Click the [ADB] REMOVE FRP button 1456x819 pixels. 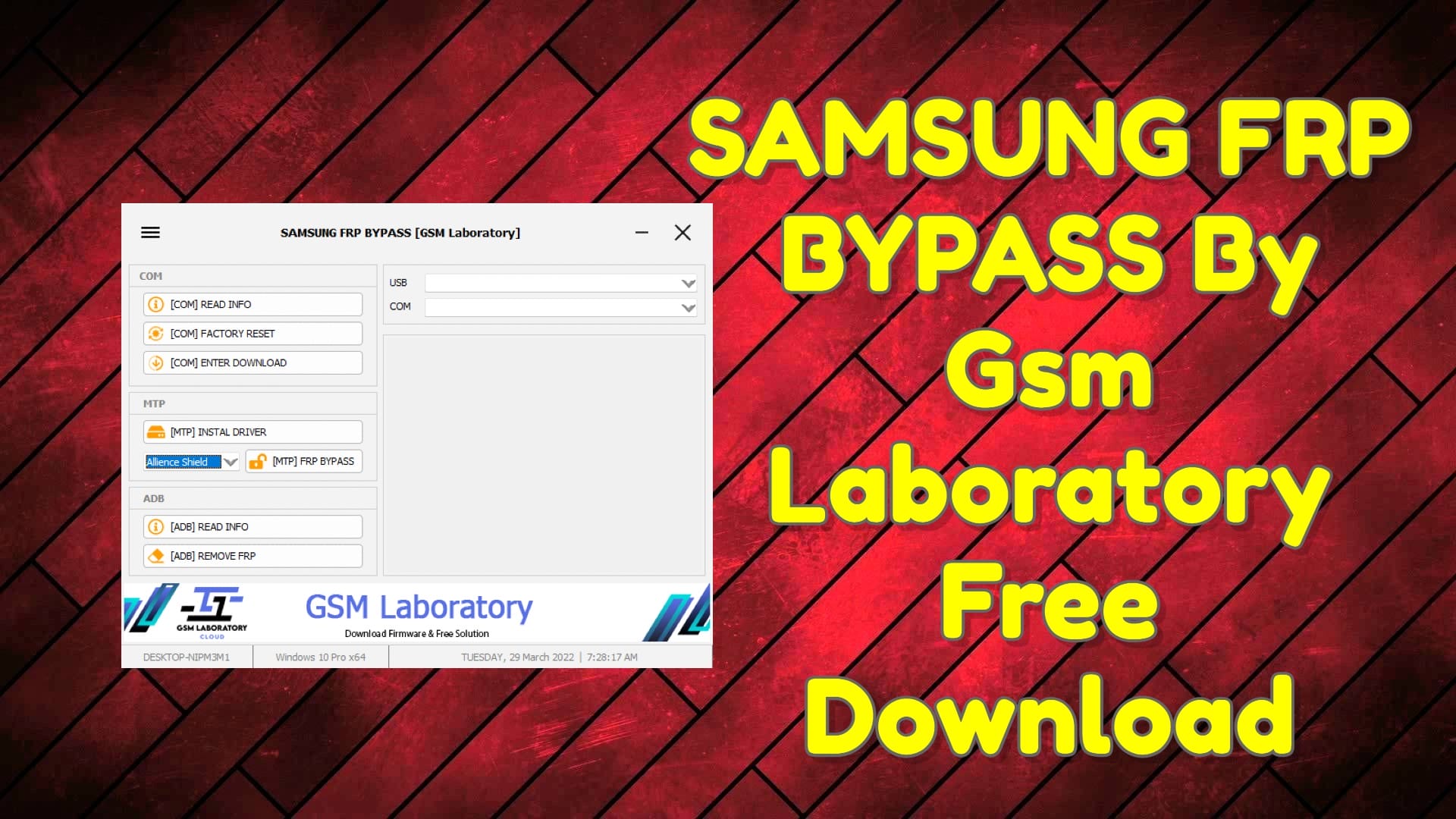point(252,555)
